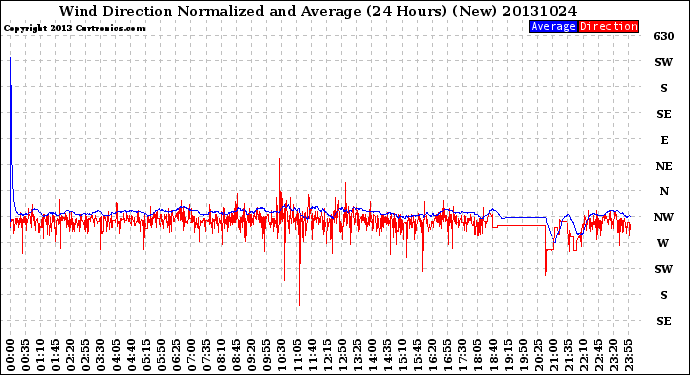The image size is (690, 375).
Task: Click the '18:05' time axis label
Action: coord(478,355)
